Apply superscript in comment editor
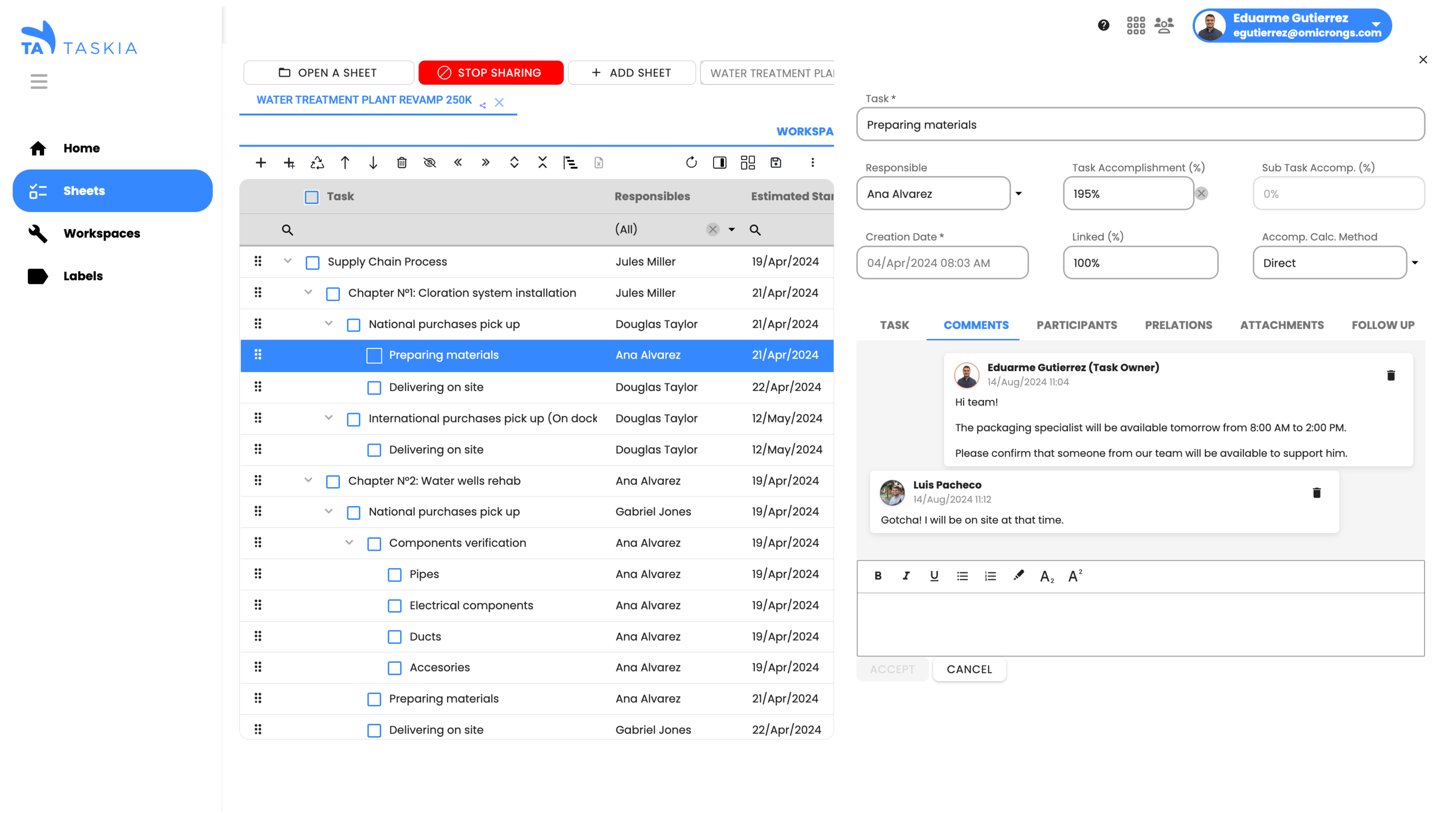This screenshot has width=1456, height=819. click(1075, 575)
